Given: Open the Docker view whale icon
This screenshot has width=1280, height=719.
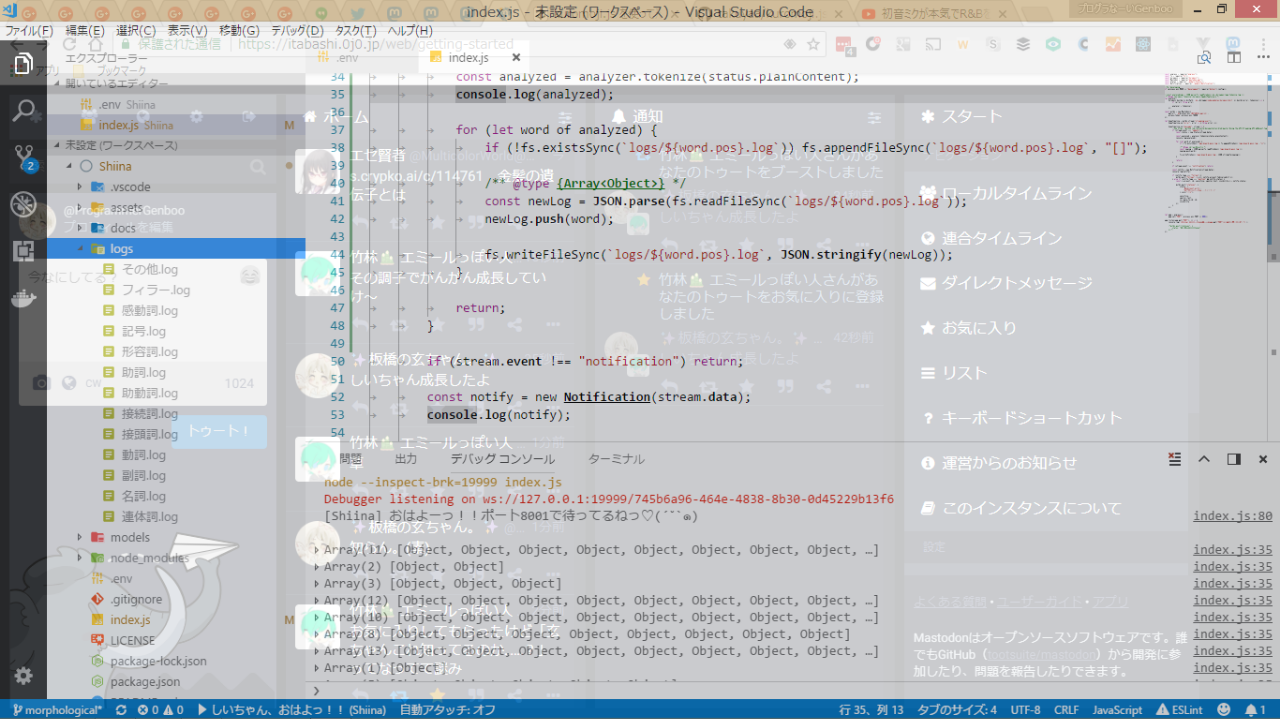Looking at the screenshot, I should click(23, 298).
